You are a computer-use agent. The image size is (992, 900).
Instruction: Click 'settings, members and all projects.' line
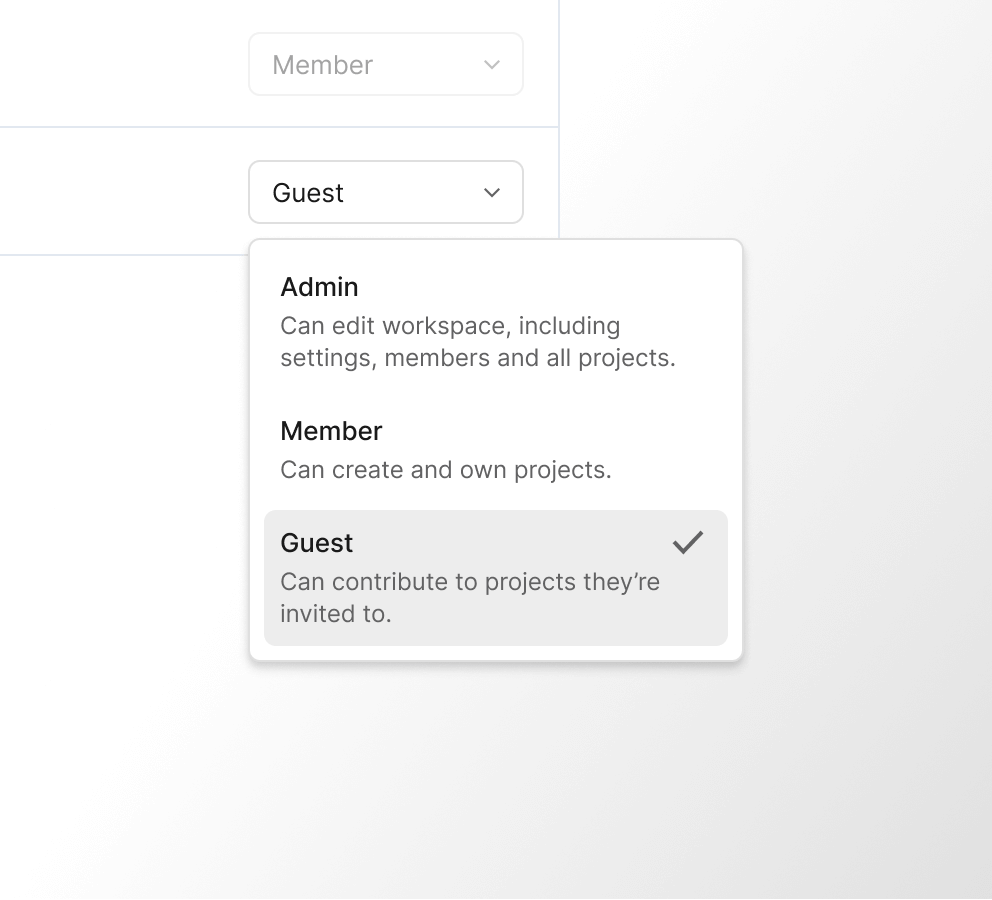point(478,358)
